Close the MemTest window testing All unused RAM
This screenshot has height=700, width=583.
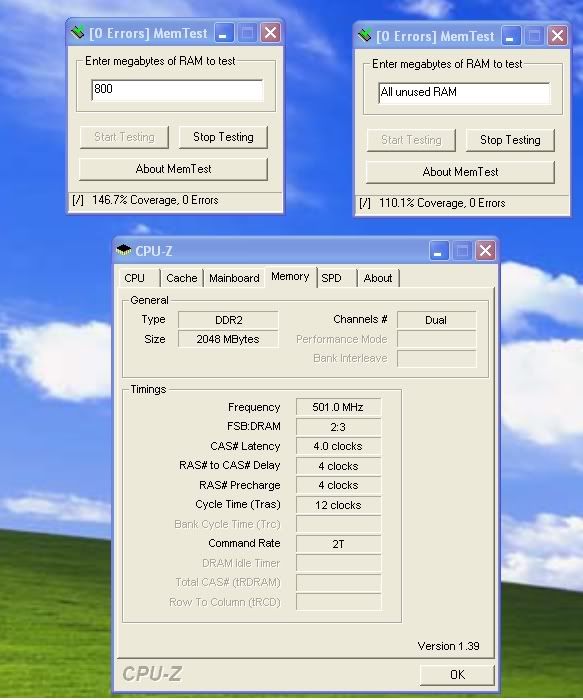pos(557,36)
